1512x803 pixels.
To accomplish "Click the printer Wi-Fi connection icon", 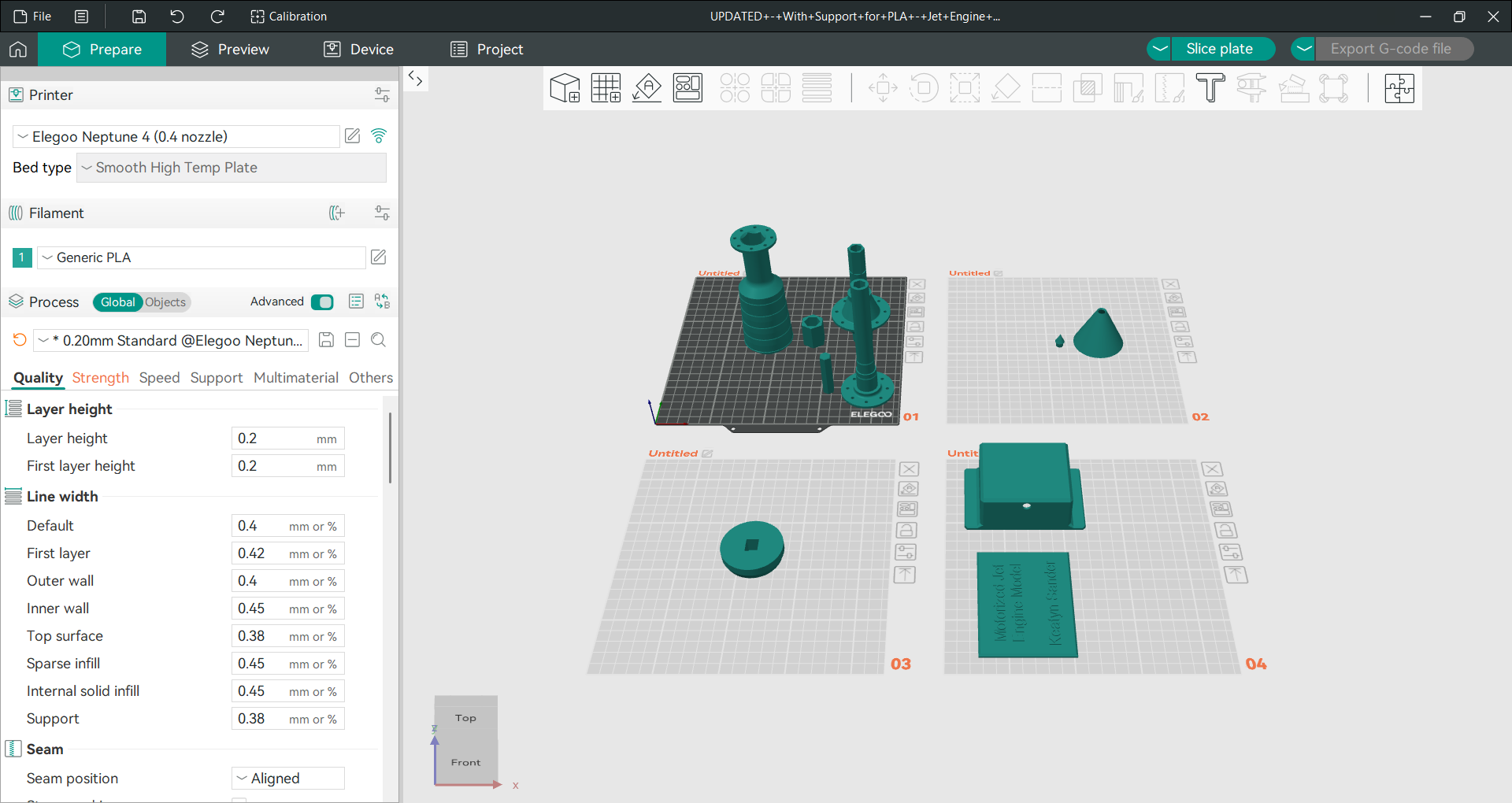I will tap(379, 136).
